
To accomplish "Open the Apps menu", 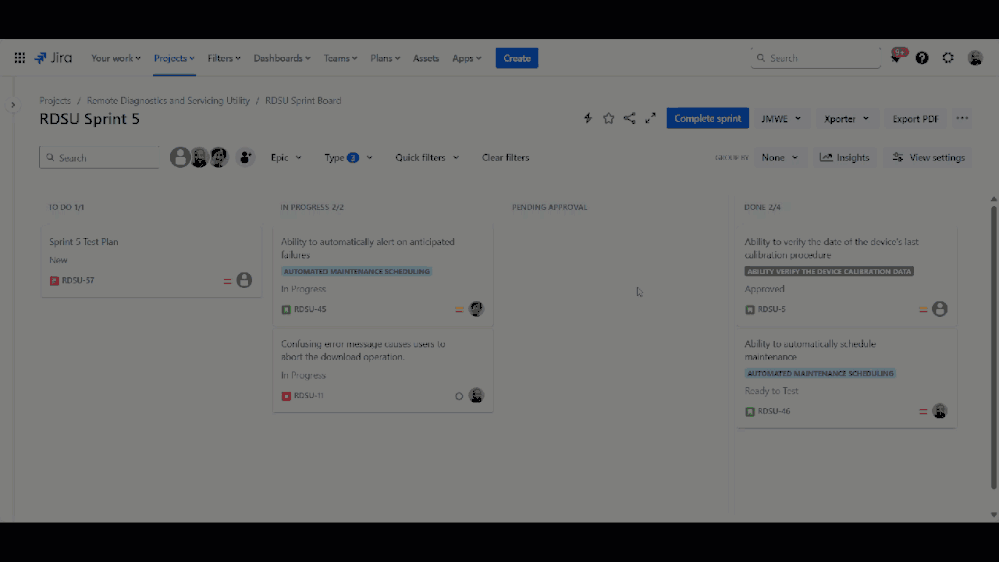I will click(466, 58).
